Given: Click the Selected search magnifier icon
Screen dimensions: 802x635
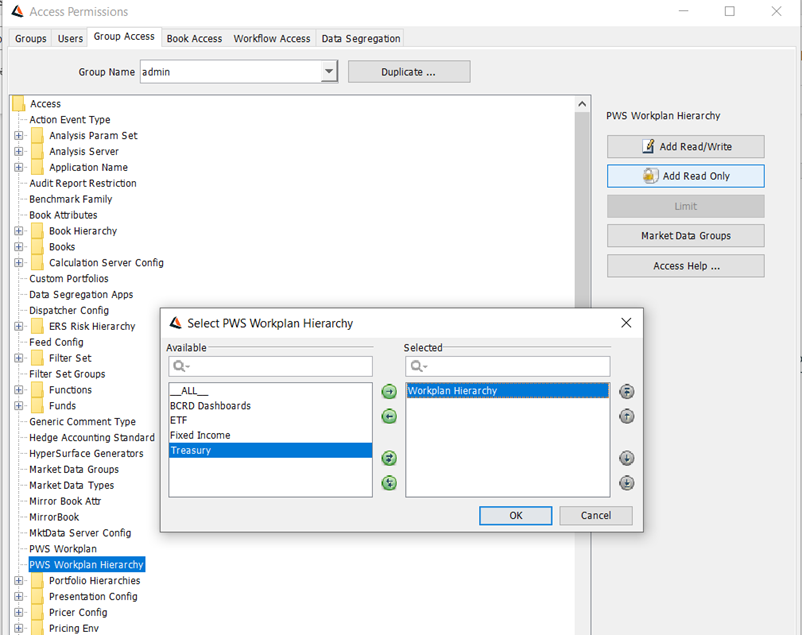Looking at the screenshot, I should click(418, 366).
